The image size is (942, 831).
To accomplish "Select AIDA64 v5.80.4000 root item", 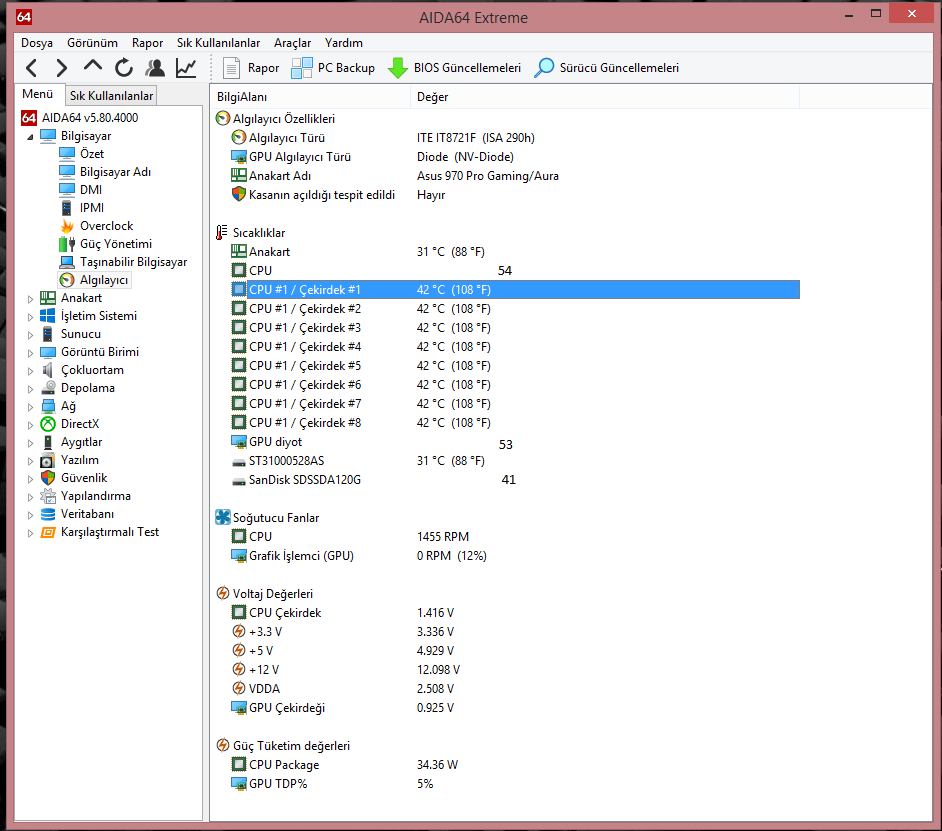I will (x=80, y=118).
